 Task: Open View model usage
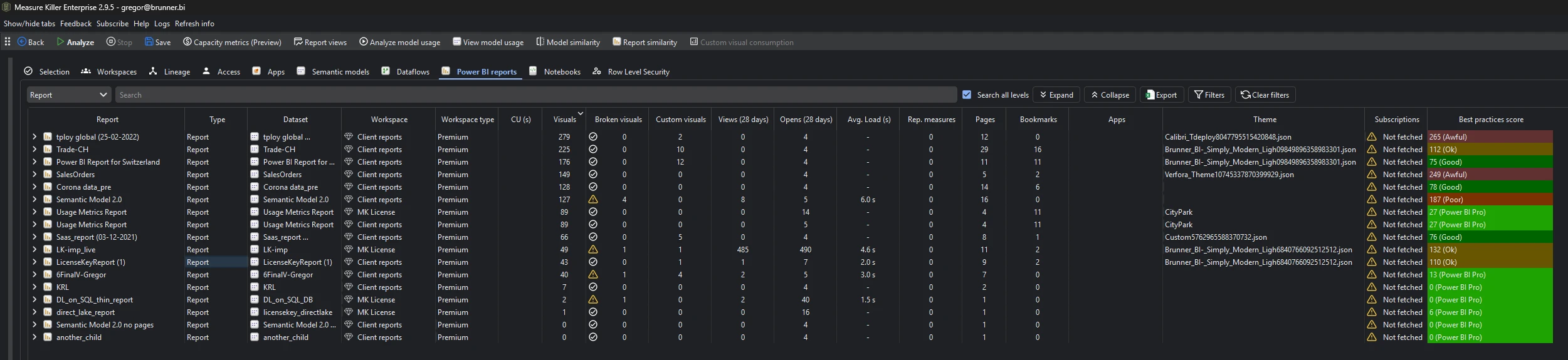pos(488,42)
